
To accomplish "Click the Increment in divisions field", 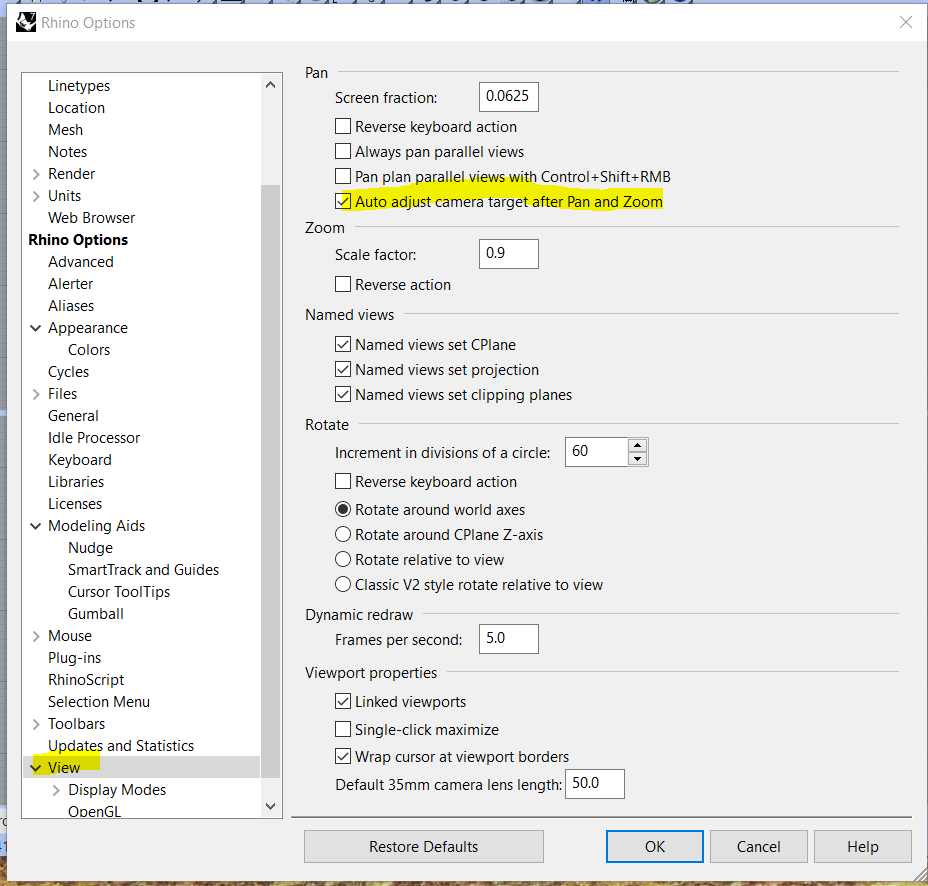I will (x=596, y=452).
